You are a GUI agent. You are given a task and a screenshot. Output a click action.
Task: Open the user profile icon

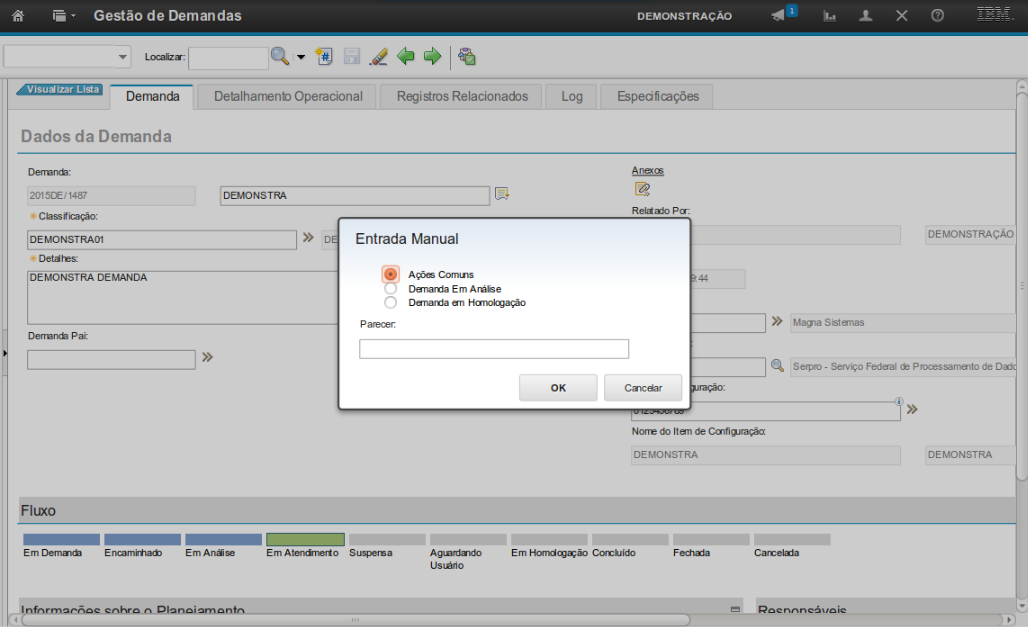click(866, 16)
